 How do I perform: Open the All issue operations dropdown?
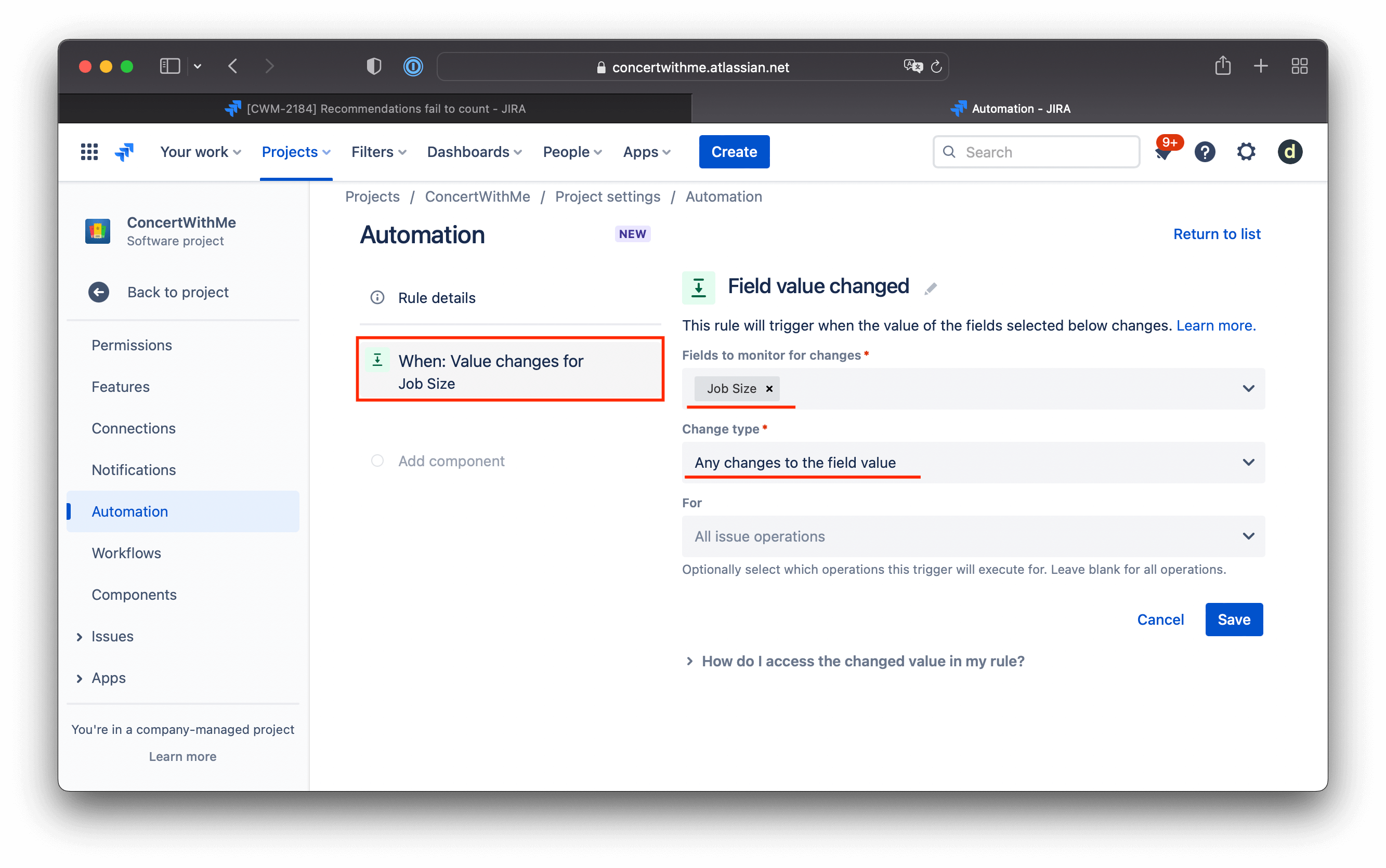tap(1249, 535)
